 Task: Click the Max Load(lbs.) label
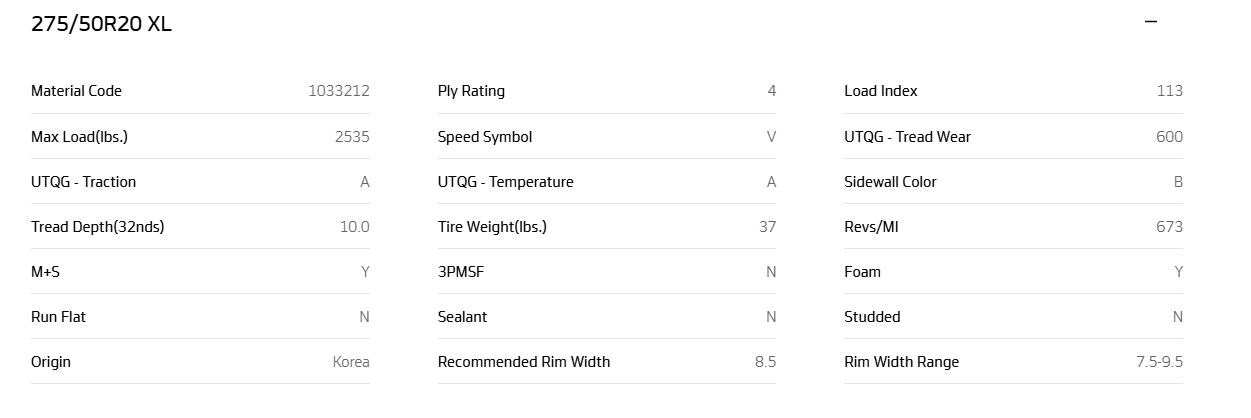[x=79, y=137]
